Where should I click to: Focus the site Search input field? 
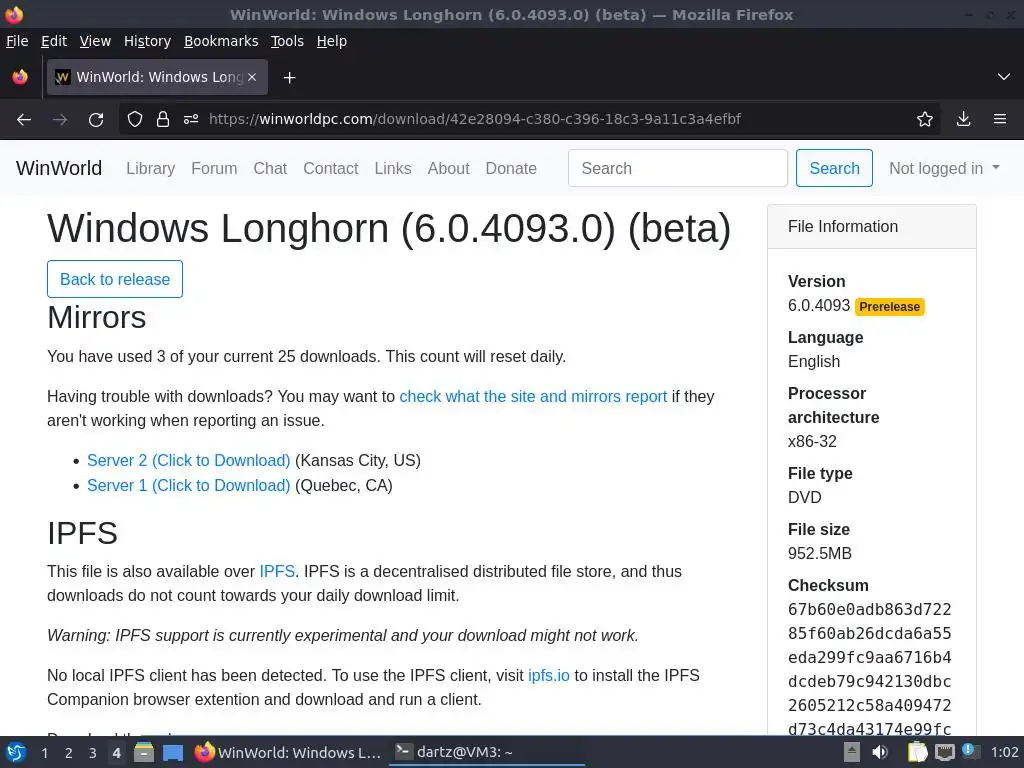pos(677,168)
